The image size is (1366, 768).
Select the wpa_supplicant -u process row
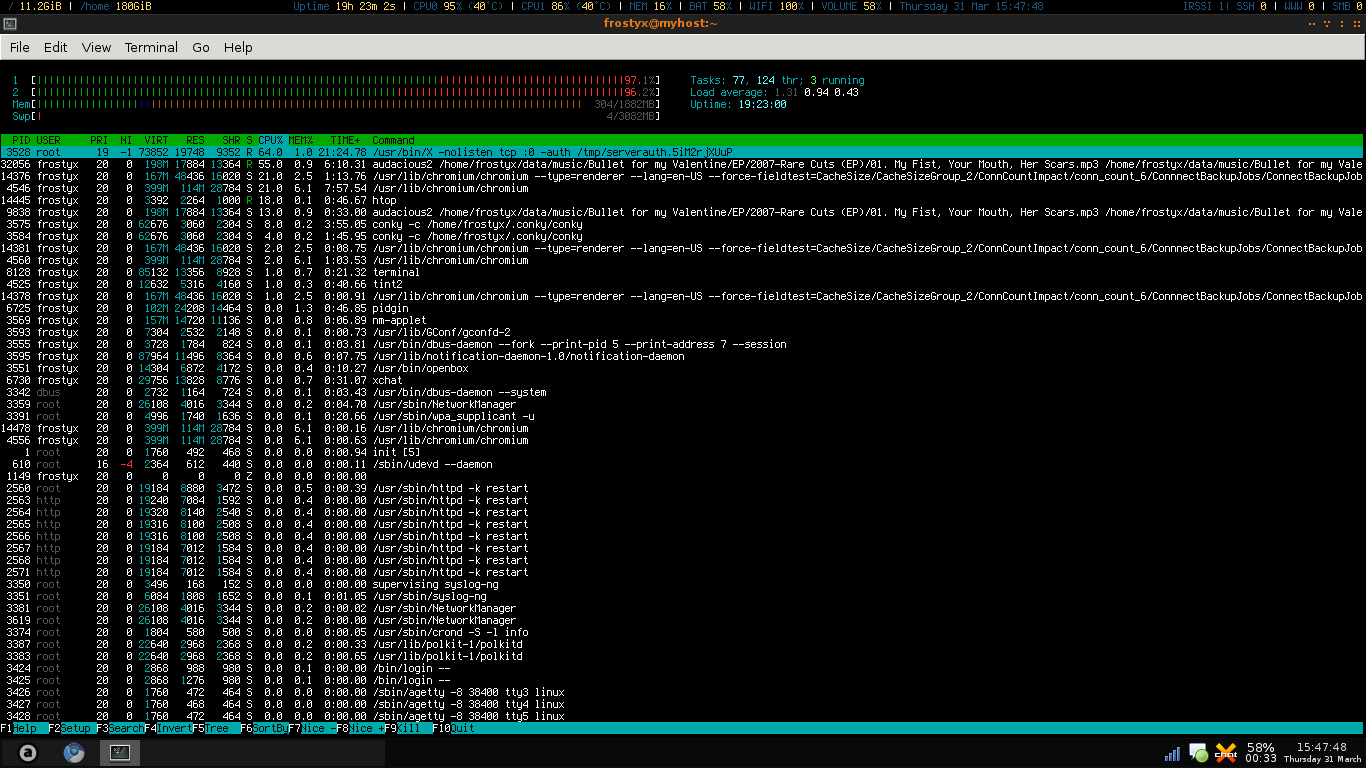[683, 416]
